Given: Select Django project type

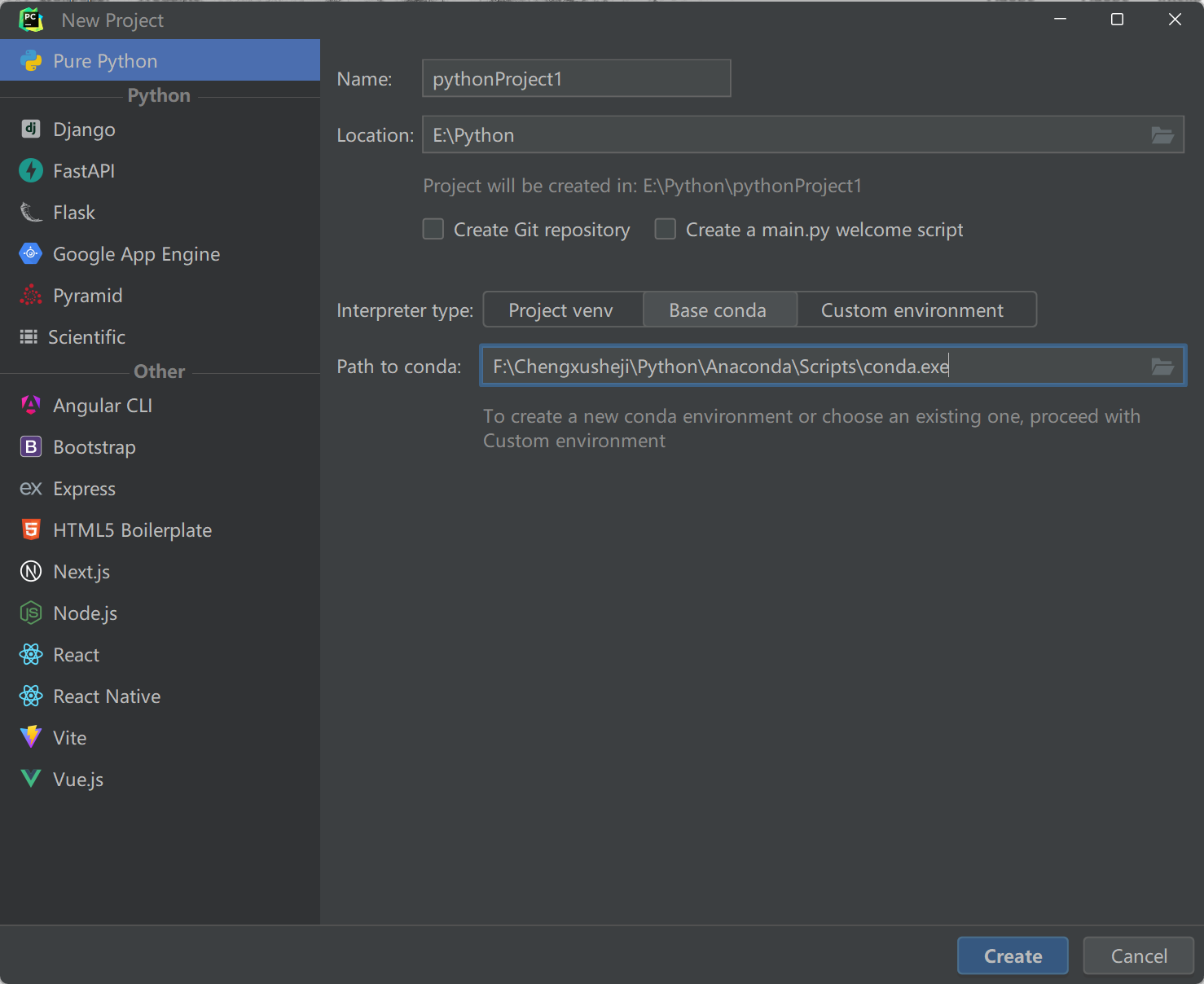Looking at the screenshot, I should click(x=160, y=129).
